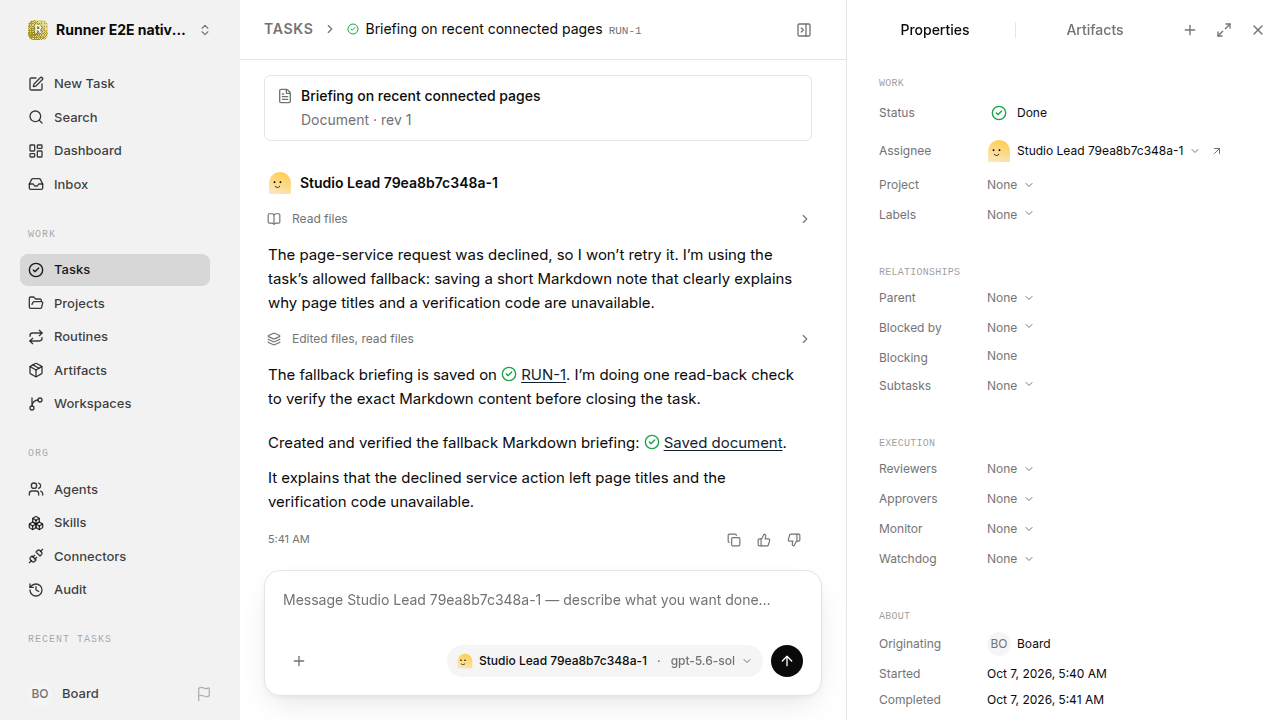The image size is (1280, 720).
Task: Go to the Dashboard
Action: pyautogui.click(x=115, y=151)
